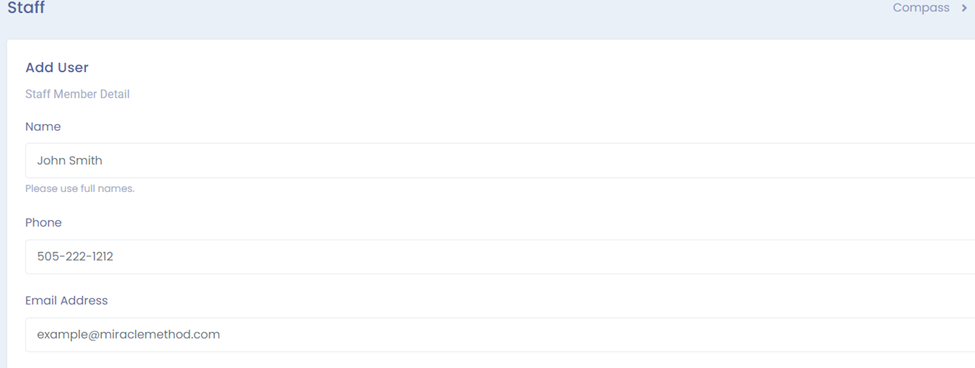Expand the breadcrumb using the right chevron
This screenshot has width=975, height=368.
click(x=964, y=8)
